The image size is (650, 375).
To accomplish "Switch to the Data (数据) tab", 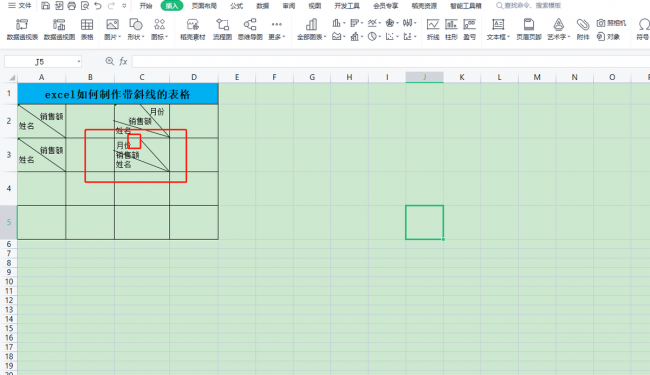I will click(x=263, y=6).
